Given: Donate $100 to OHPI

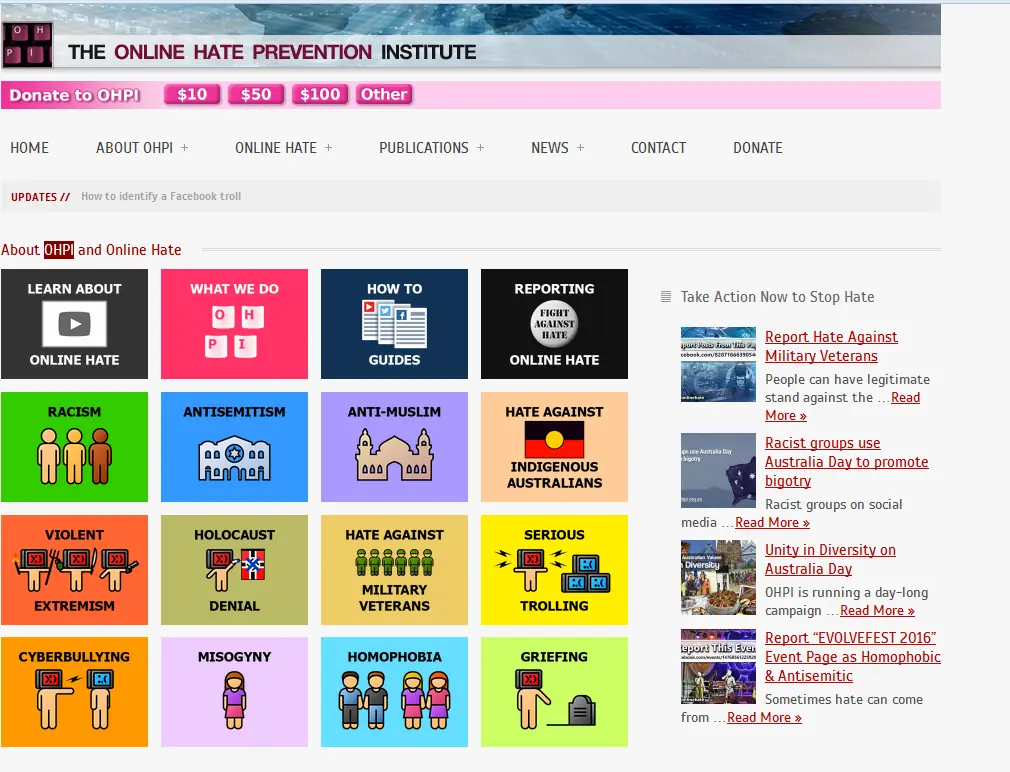Looking at the screenshot, I should tap(319, 95).
